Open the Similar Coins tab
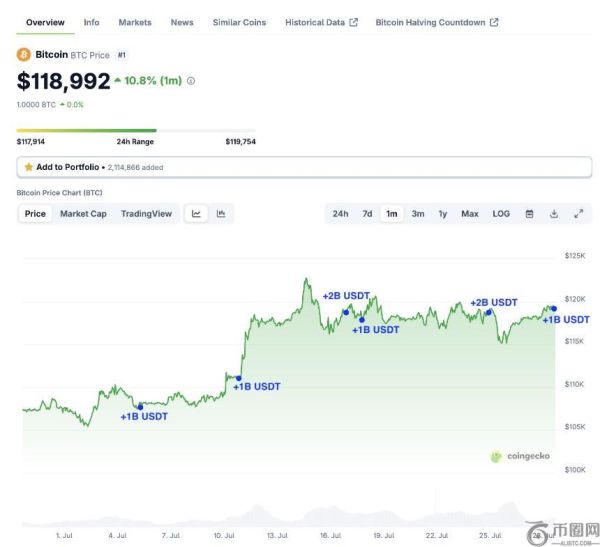The height and width of the screenshot is (547, 600). click(239, 22)
